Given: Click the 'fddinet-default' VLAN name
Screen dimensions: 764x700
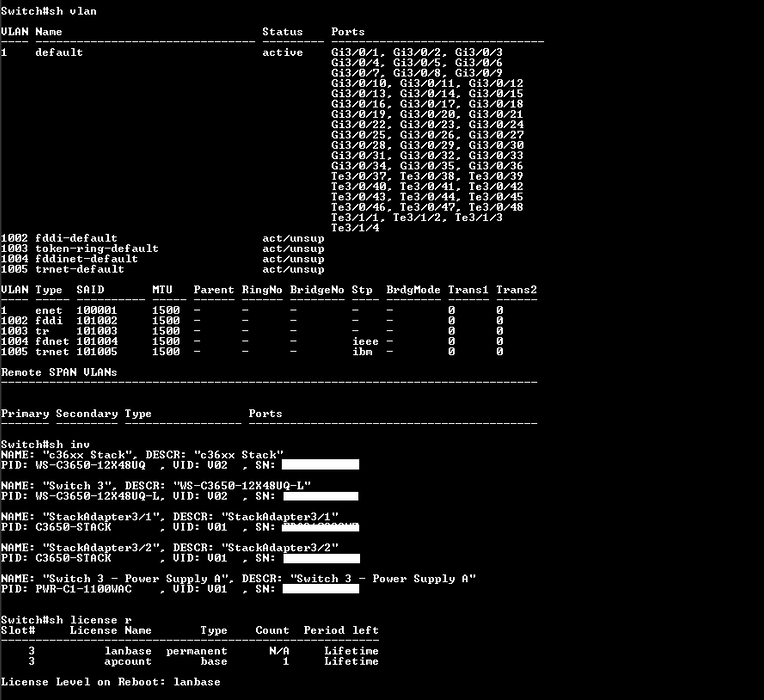Looking at the screenshot, I should click(86, 259).
